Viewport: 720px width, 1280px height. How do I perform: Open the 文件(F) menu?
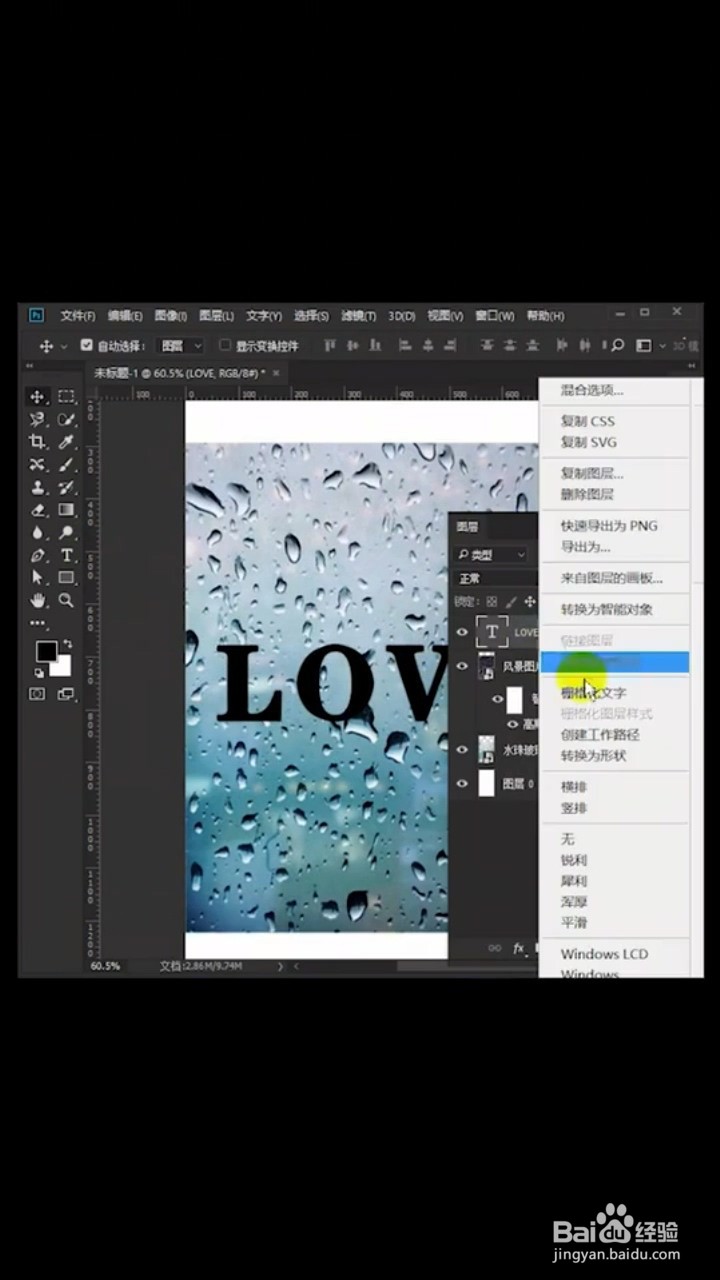(x=78, y=316)
